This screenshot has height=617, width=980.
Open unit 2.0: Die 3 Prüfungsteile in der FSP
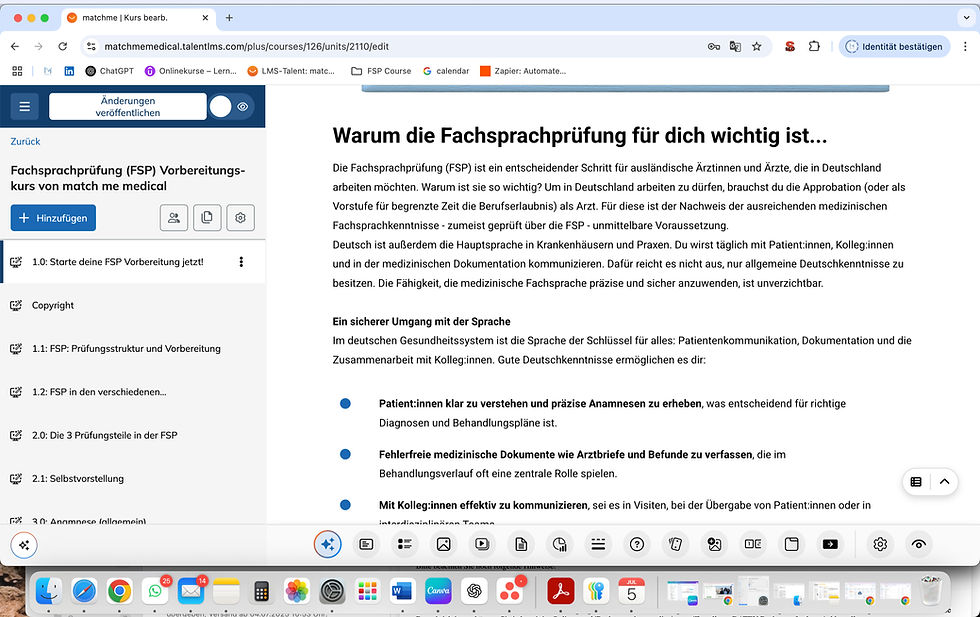(133, 435)
